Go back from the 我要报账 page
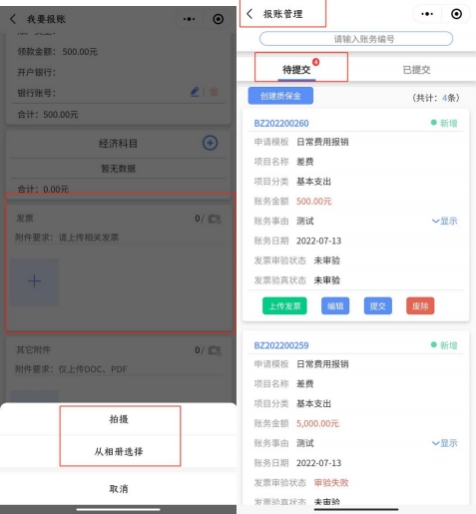The height and width of the screenshot is (514, 476). pyautogui.click(x=13, y=19)
